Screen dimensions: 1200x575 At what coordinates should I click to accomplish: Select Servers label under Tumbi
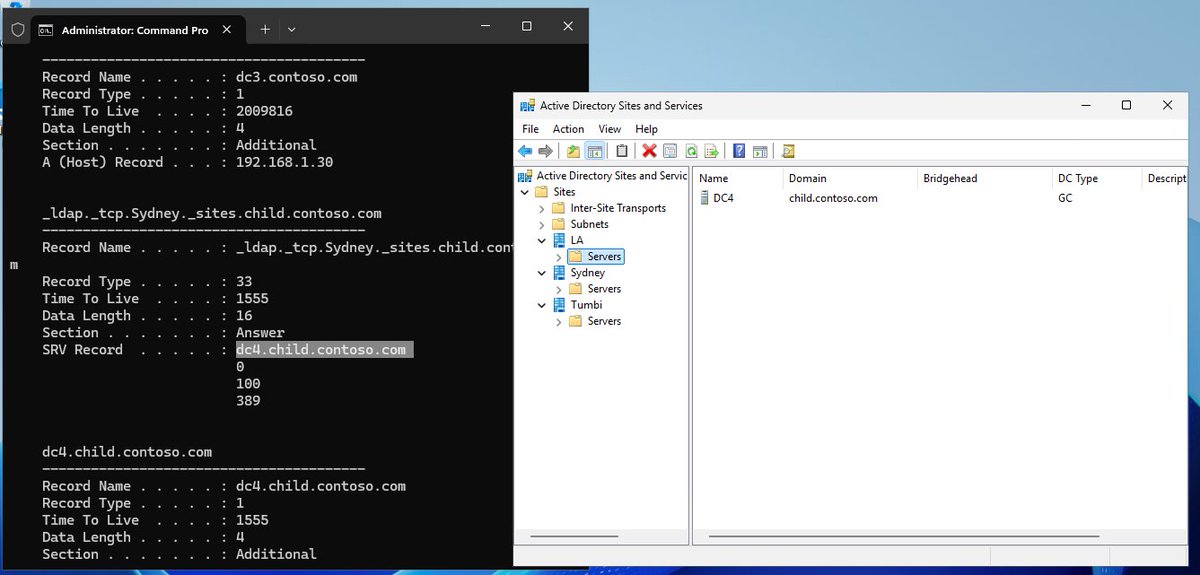click(604, 321)
